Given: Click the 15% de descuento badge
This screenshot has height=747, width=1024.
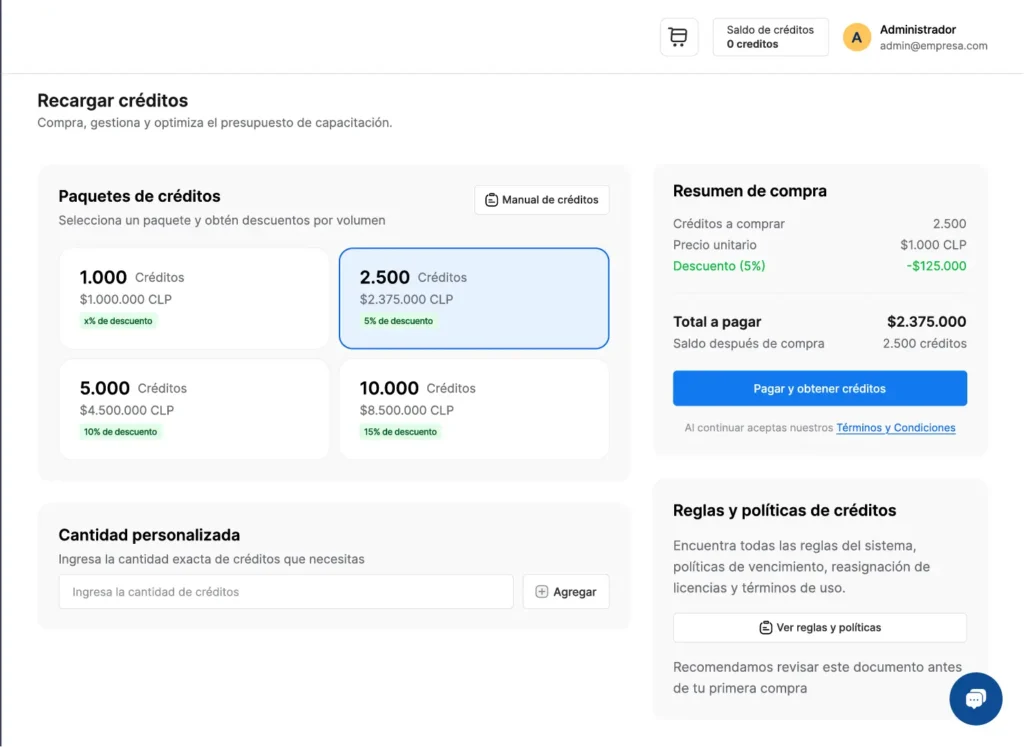Looking at the screenshot, I should coord(400,432).
